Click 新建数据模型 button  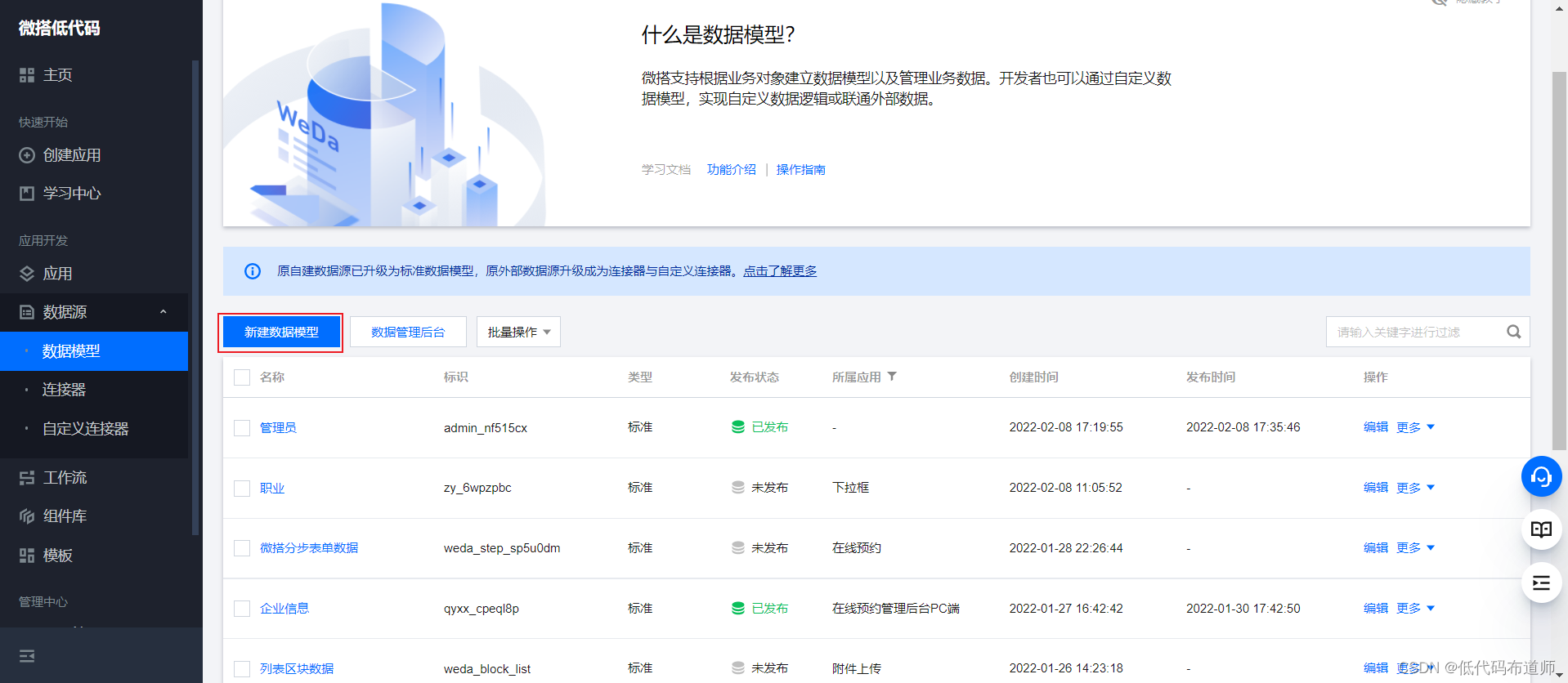coord(281,332)
